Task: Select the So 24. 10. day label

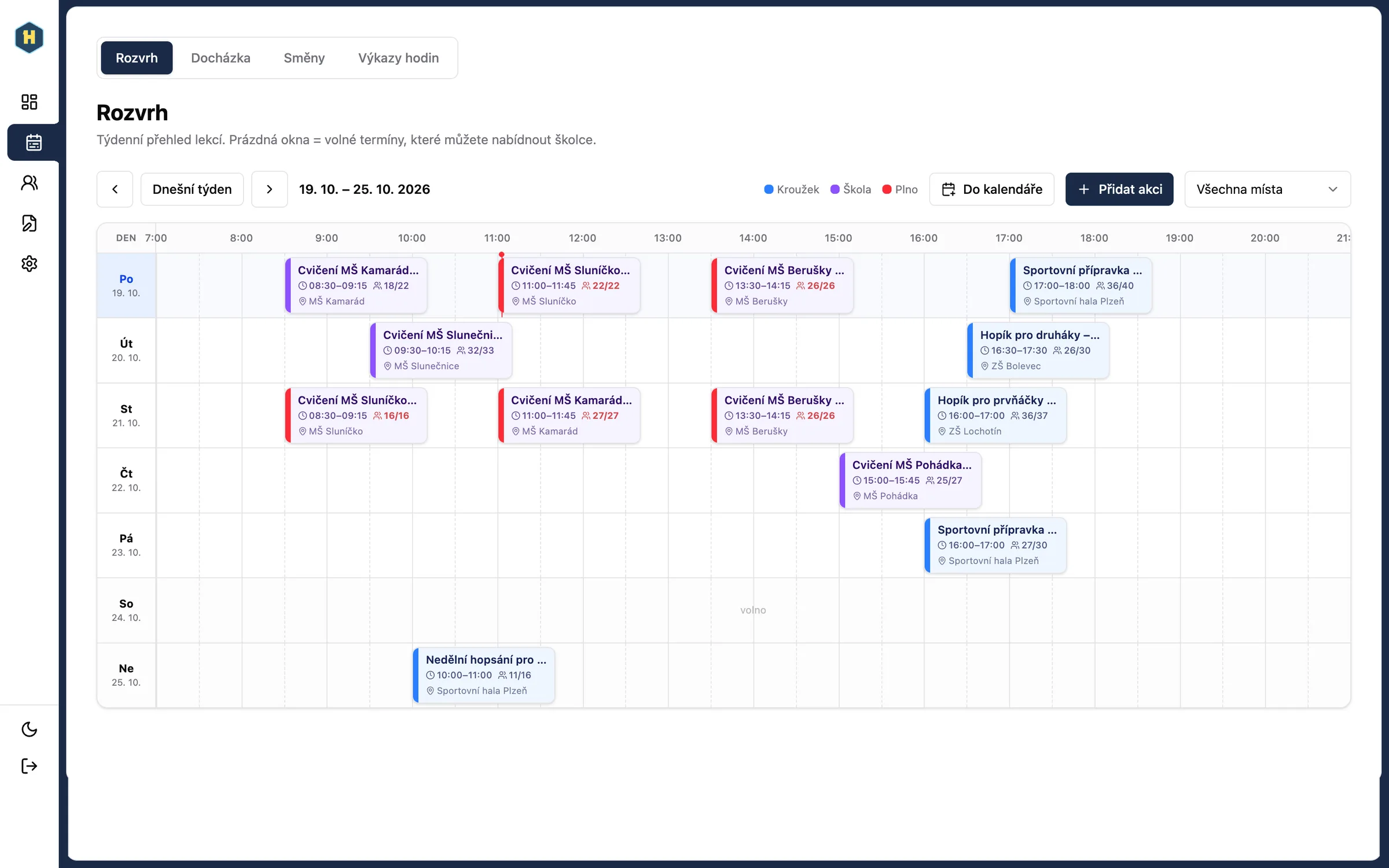Action: pyautogui.click(x=126, y=610)
